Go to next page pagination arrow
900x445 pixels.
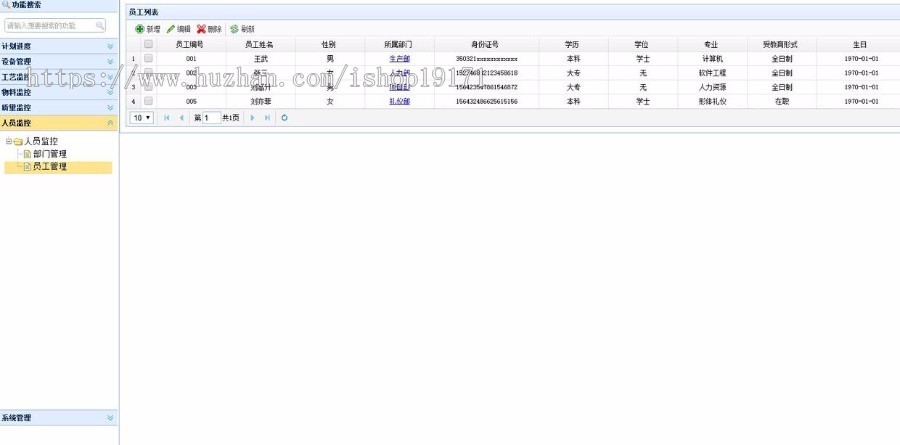(x=253, y=118)
